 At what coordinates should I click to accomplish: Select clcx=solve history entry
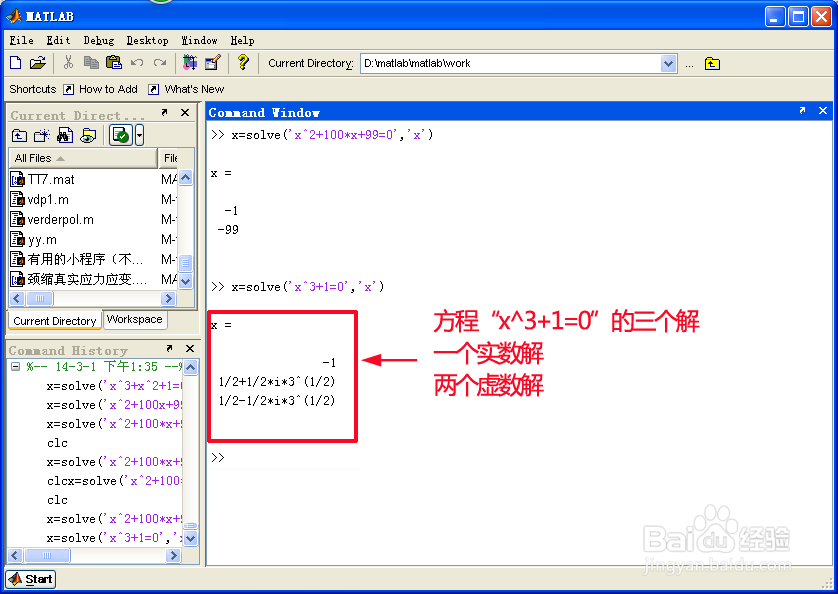pyautogui.click(x=114, y=481)
